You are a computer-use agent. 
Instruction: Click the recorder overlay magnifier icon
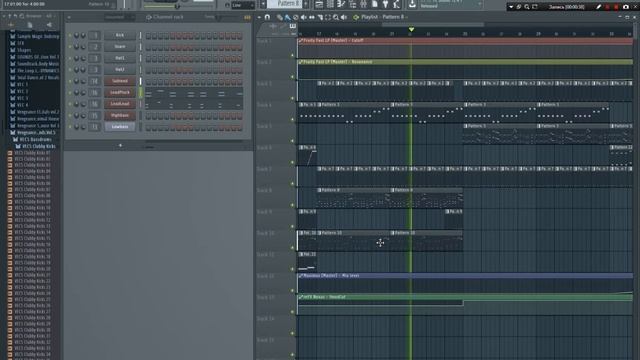527,7
